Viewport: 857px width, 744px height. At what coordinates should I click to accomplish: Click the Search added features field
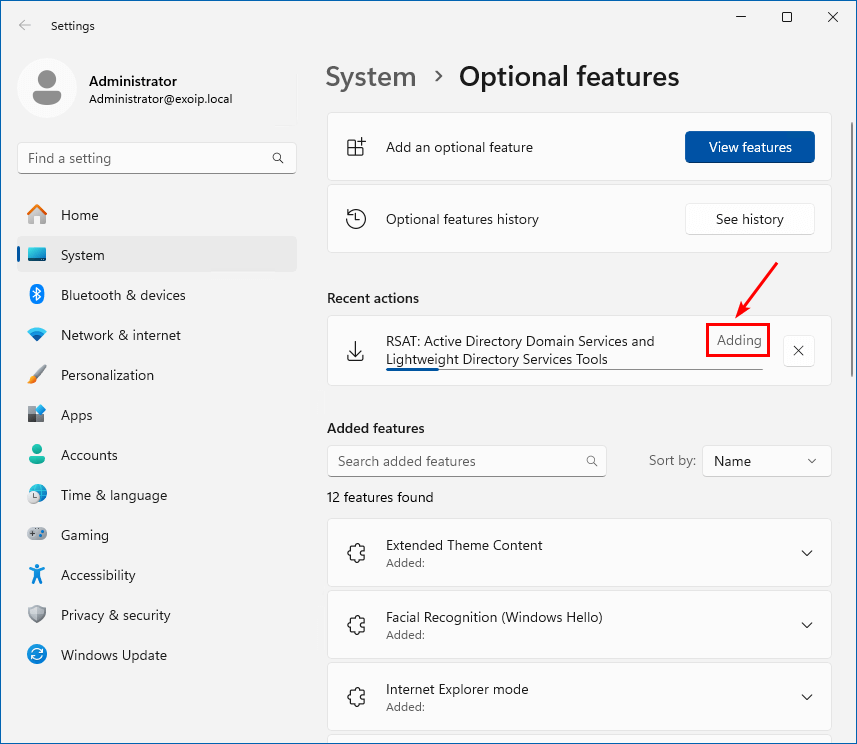click(455, 461)
